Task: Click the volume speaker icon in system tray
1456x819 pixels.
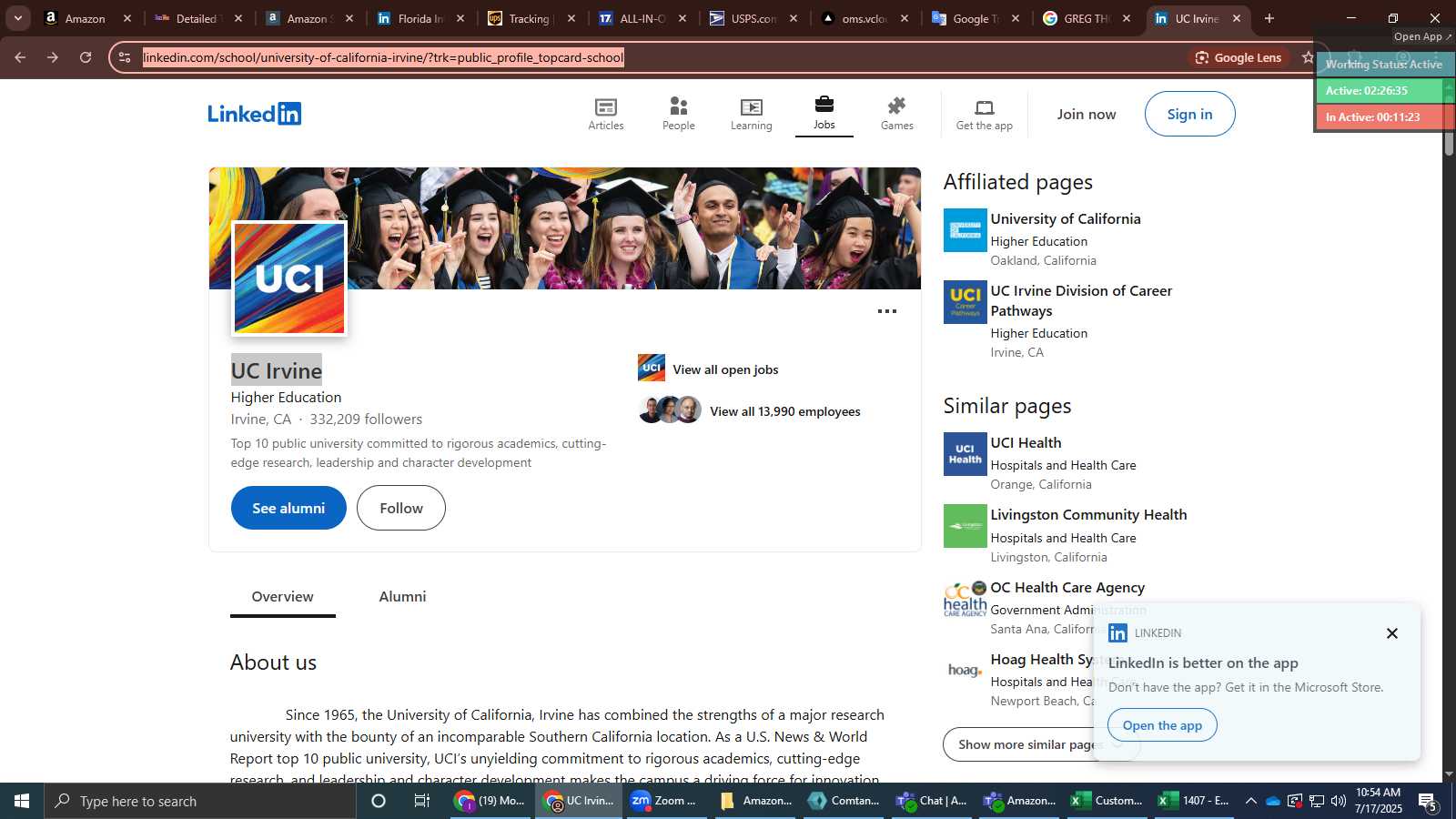Action: coord(1338,801)
